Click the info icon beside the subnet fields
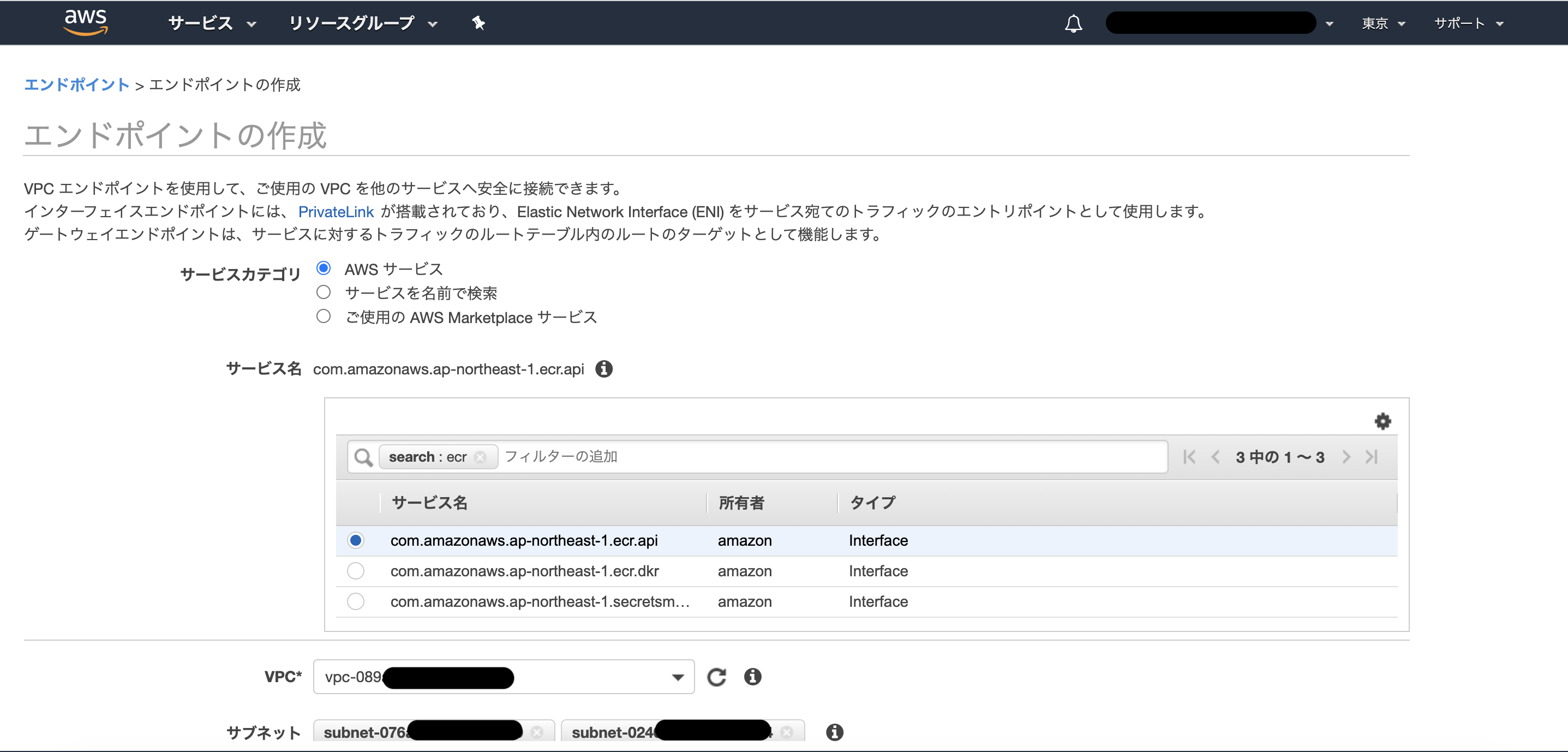1568x752 pixels. pyautogui.click(x=835, y=732)
